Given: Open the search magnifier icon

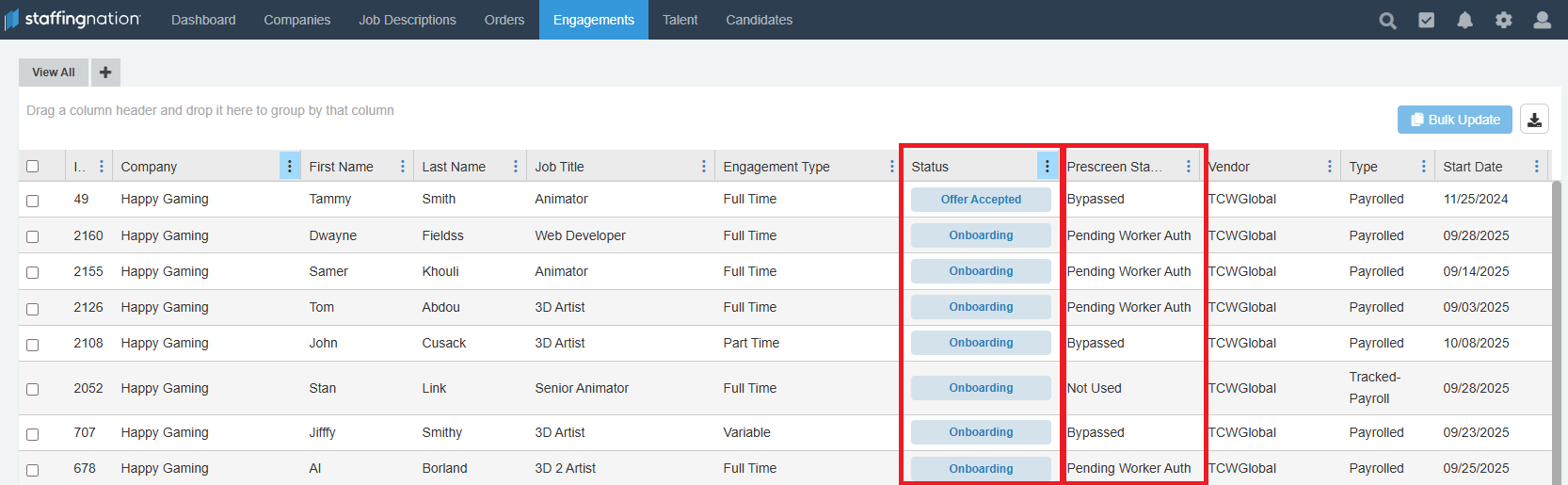Looking at the screenshot, I should 1387,20.
